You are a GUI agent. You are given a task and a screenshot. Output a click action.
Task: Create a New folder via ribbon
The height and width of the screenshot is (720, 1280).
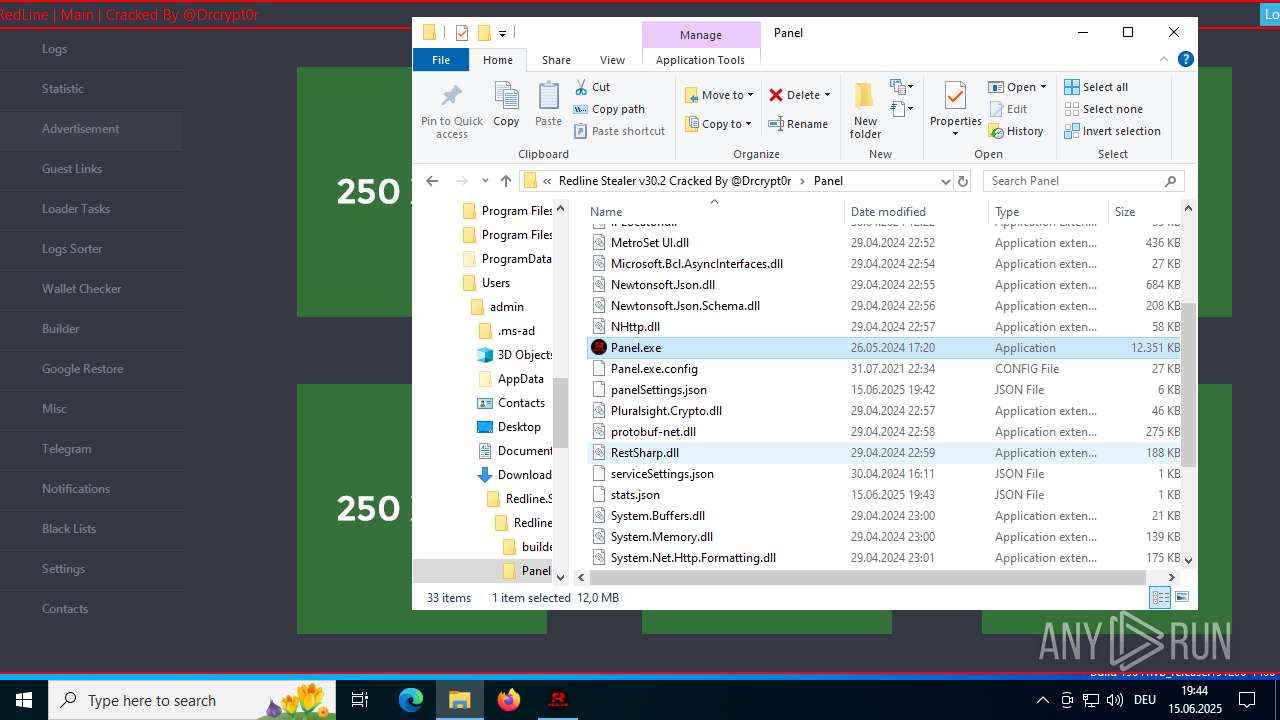[866, 110]
